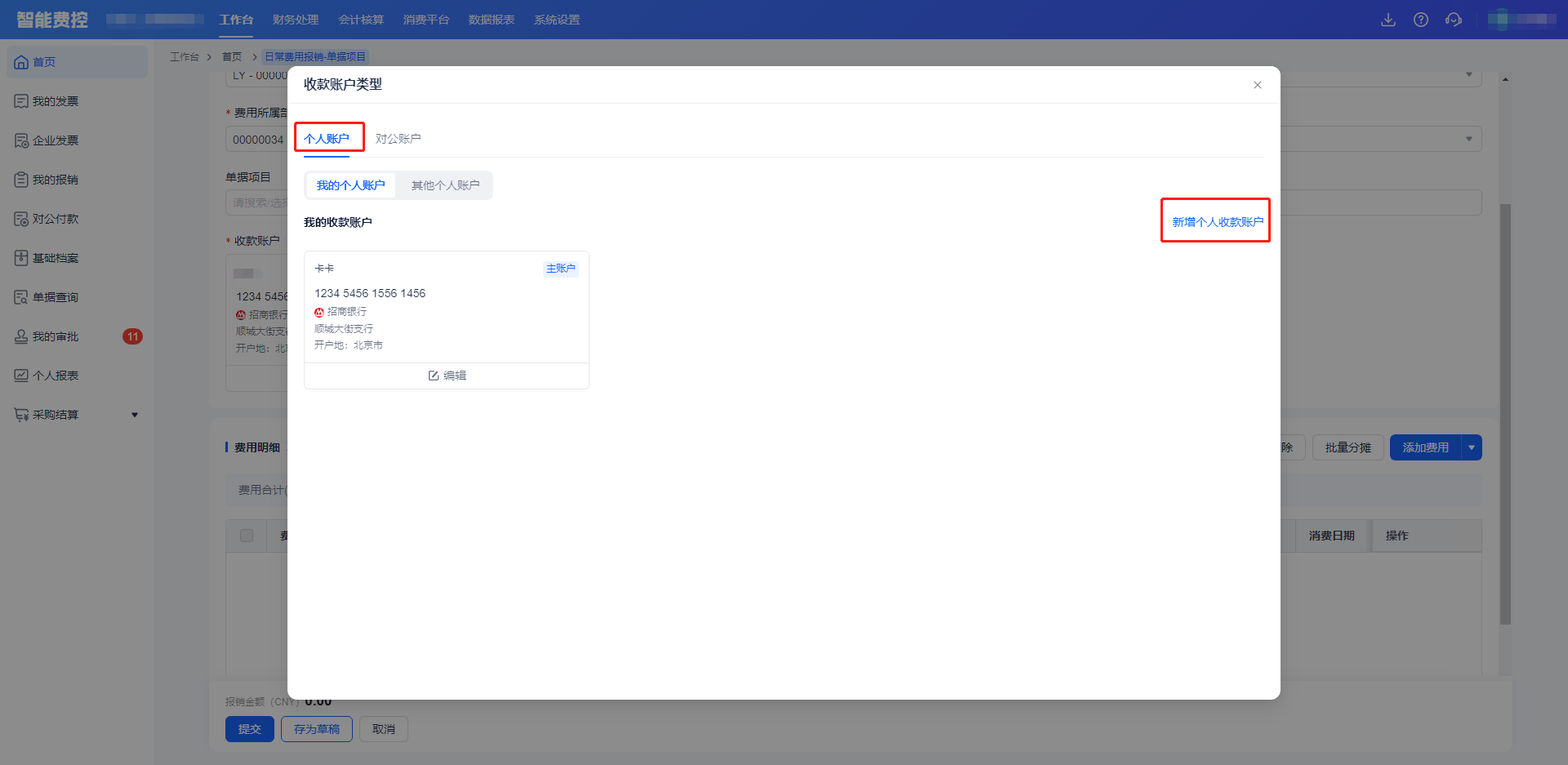The height and width of the screenshot is (765, 1568).
Task: Switch to the 对公账户 tab
Action: [x=398, y=139]
